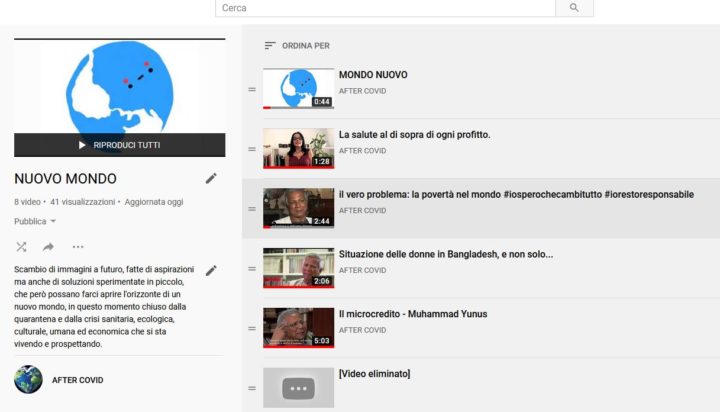Screen dimensions: 720x412
Task: Select the deleted video placeholder thumbnail
Action: 298,387
